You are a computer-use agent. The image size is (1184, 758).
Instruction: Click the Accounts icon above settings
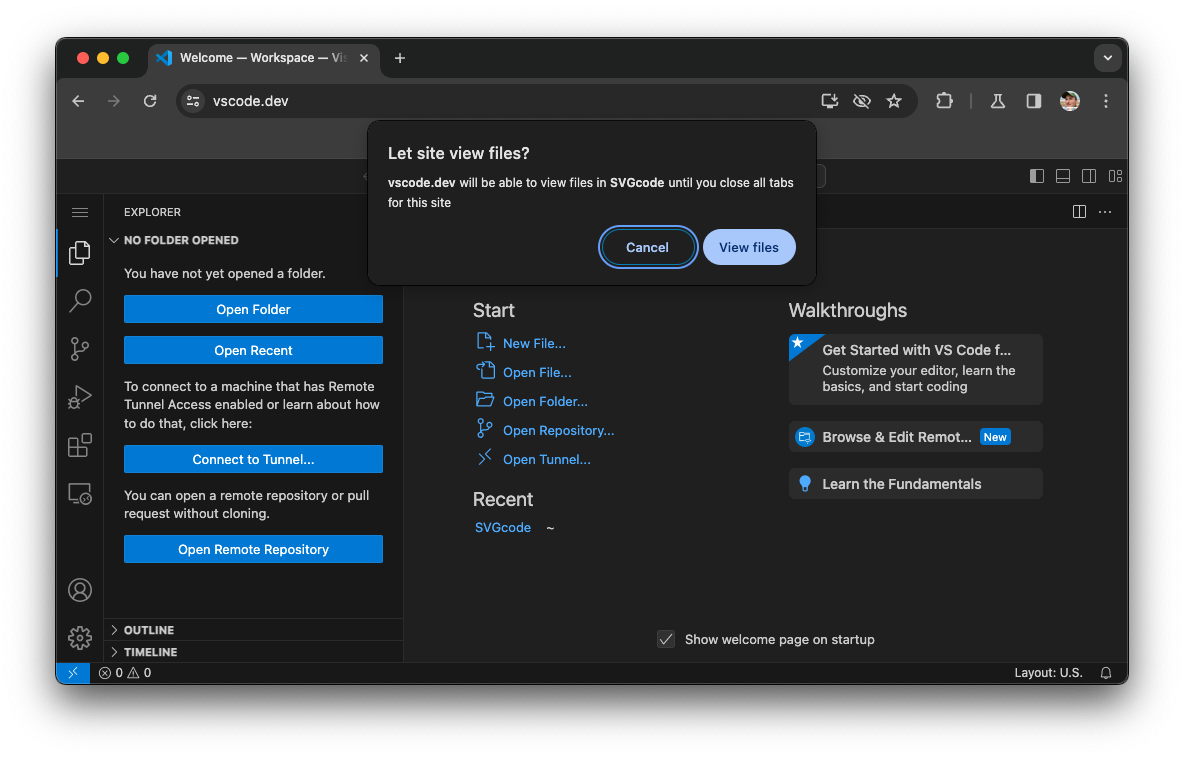(80, 590)
